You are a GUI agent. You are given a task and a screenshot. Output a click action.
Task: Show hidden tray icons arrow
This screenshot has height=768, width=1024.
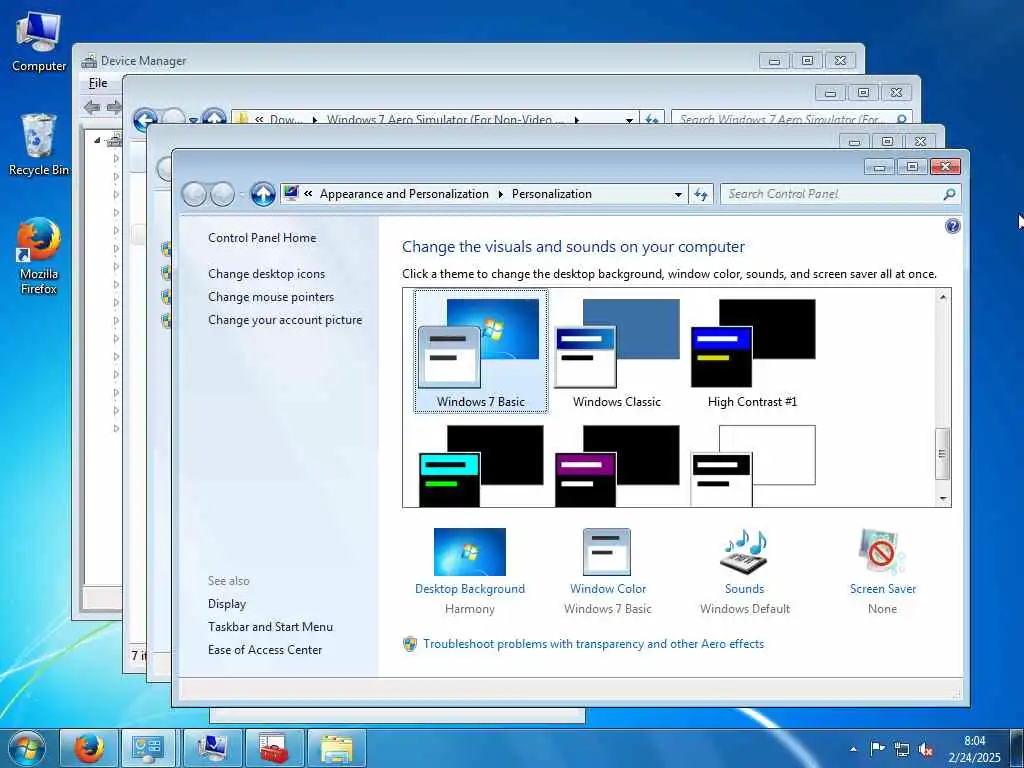(x=853, y=749)
